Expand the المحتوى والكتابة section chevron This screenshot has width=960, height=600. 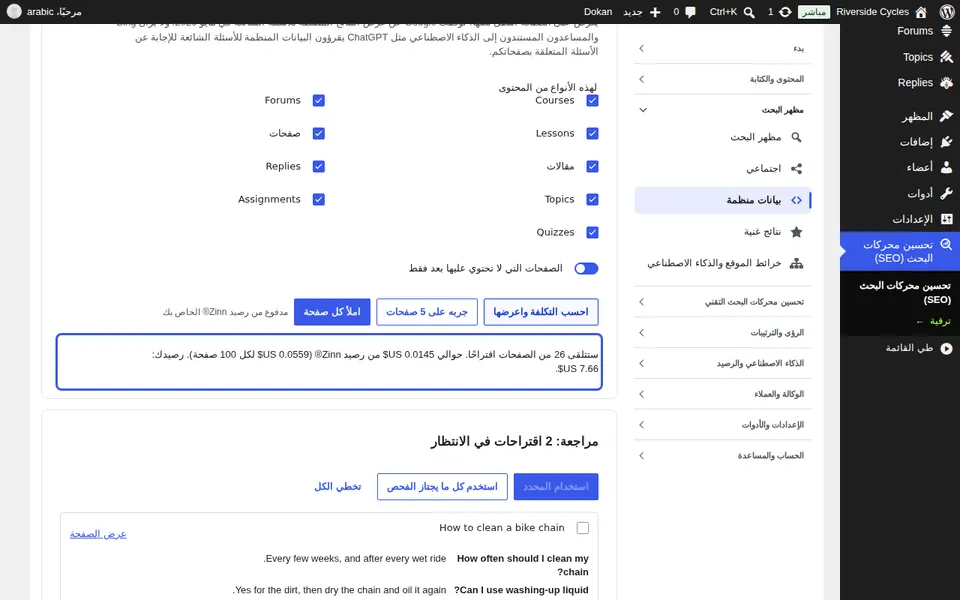click(642, 78)
